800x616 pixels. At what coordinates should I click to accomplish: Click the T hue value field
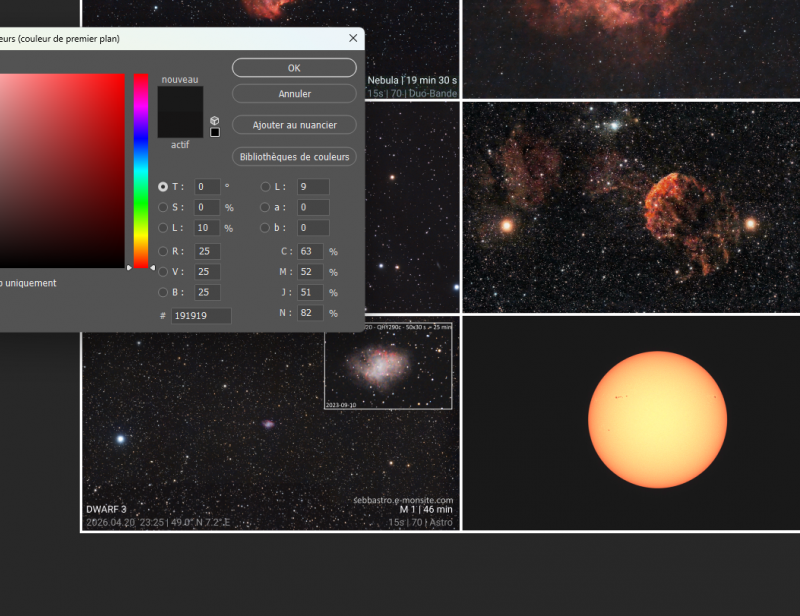coord(207,187)
